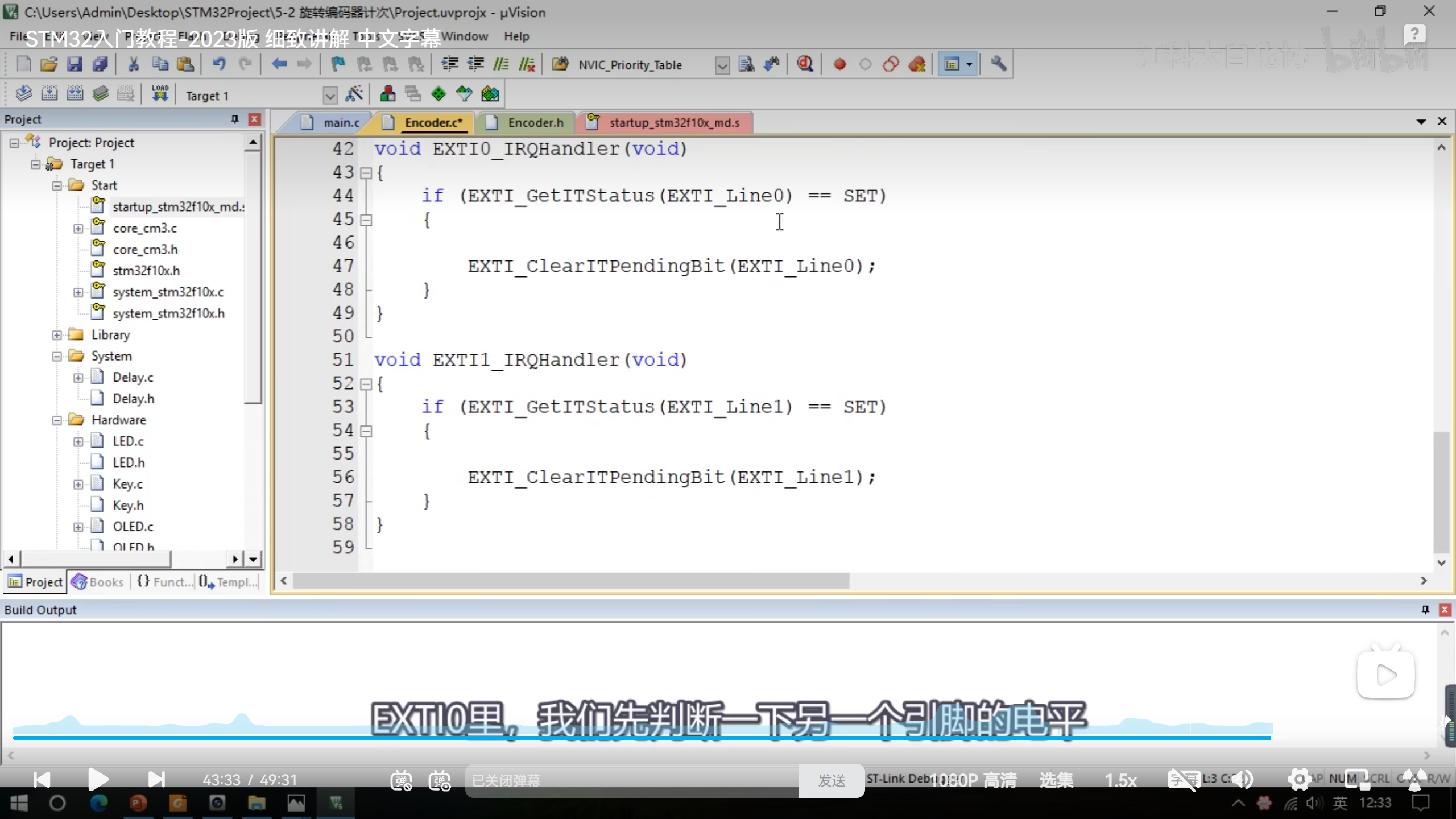Start the debug session icon

[x=805, y=64]
